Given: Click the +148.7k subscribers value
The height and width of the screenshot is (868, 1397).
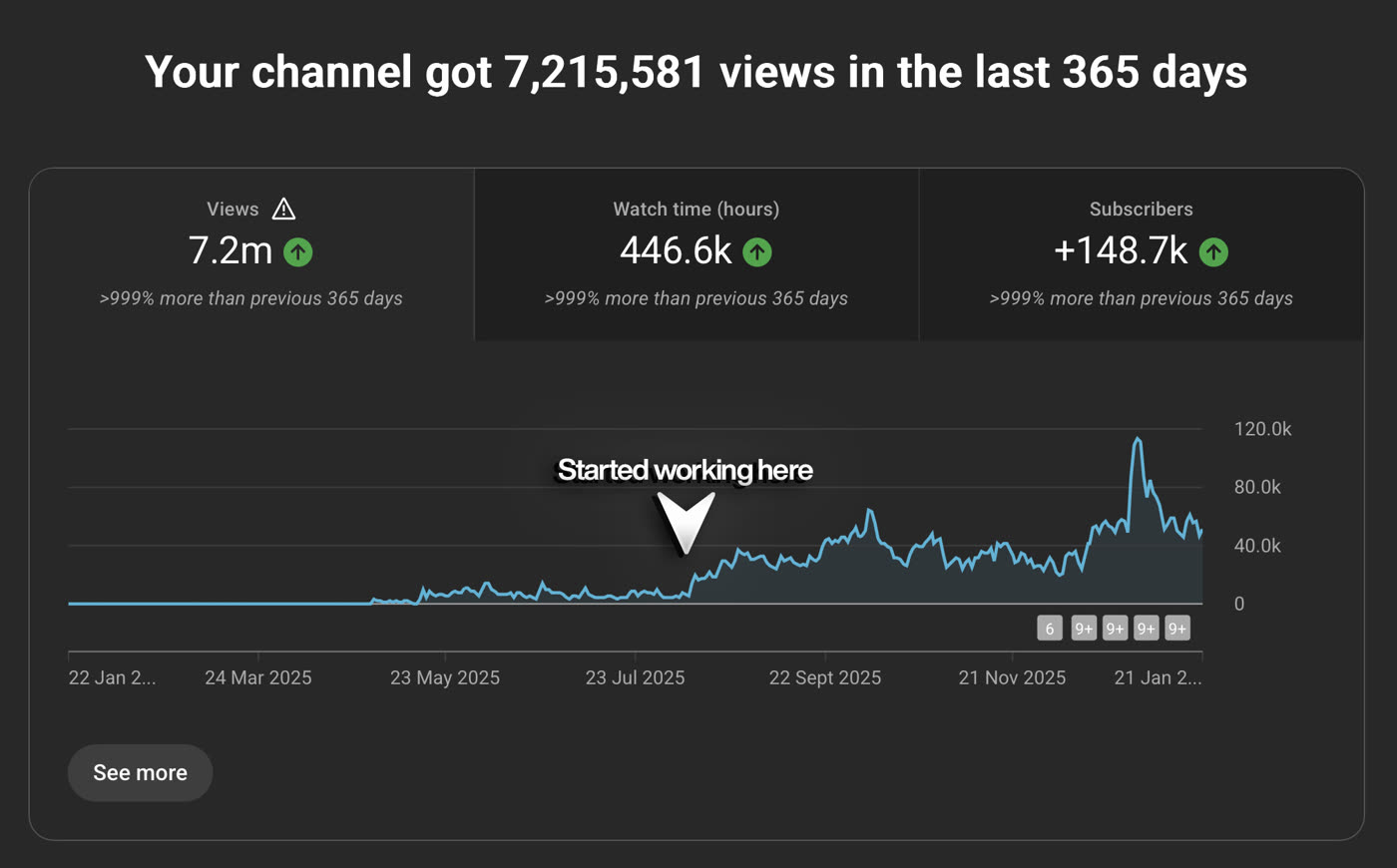Looking at the screenshot, I should click(x=1121, y=250).
